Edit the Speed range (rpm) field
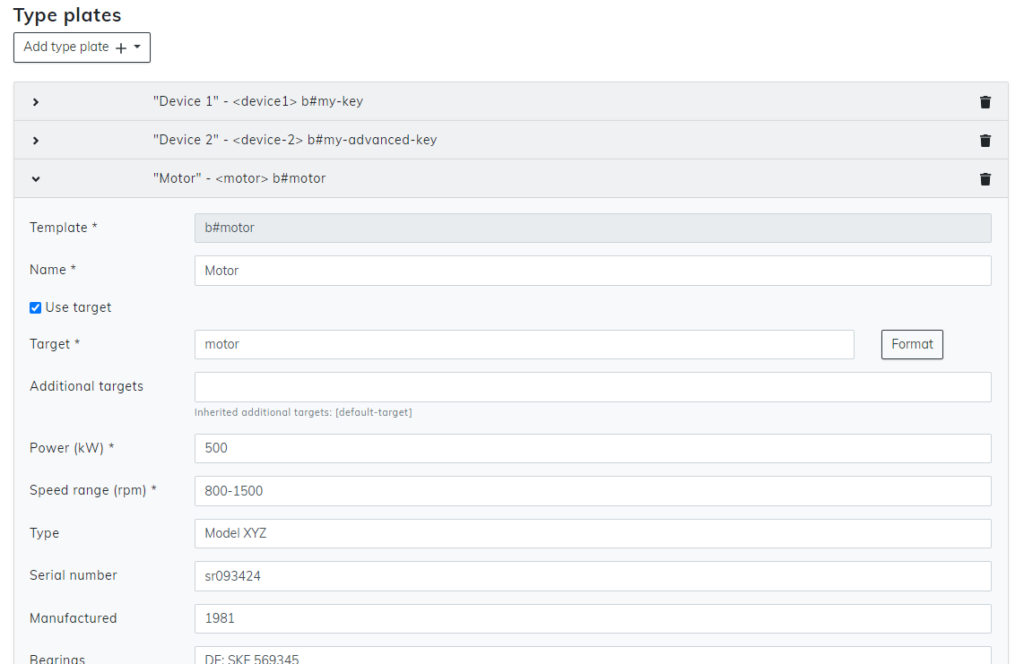The image size is (1024, 664). click(x=592, y=491)
